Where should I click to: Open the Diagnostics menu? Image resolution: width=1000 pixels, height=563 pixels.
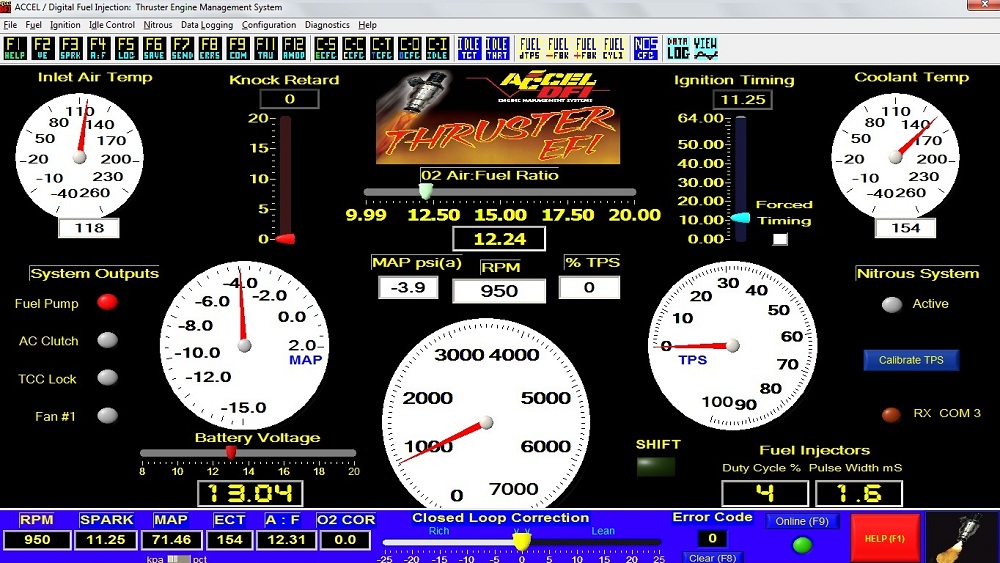327,25
